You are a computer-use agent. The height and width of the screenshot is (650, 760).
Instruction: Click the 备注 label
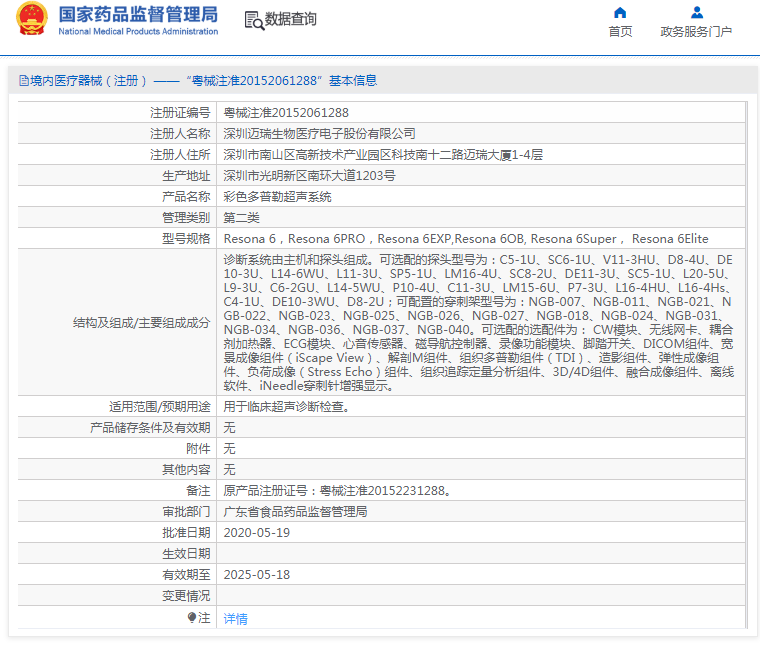pos(198,491)
